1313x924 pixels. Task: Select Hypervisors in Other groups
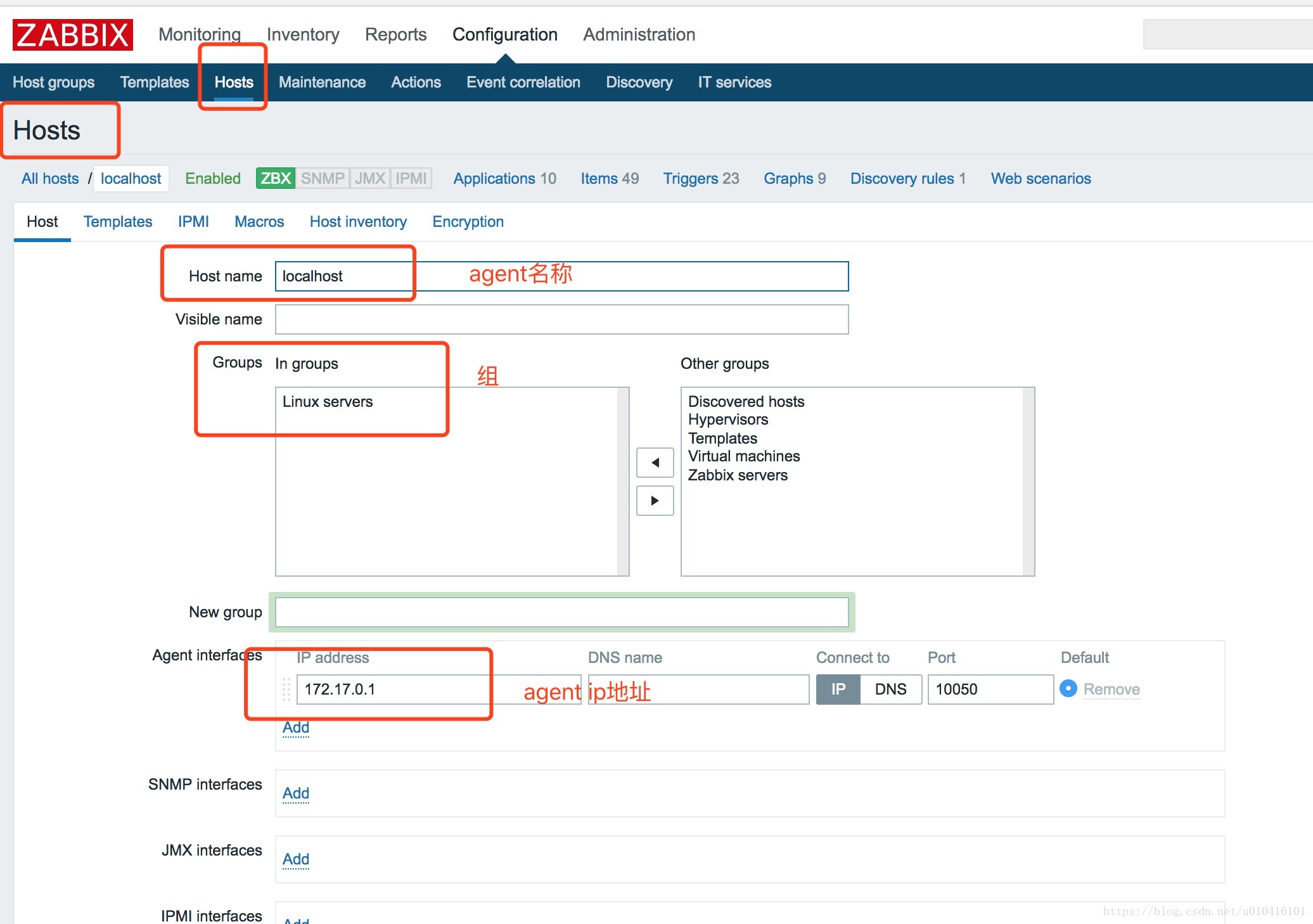click(728, 420)
